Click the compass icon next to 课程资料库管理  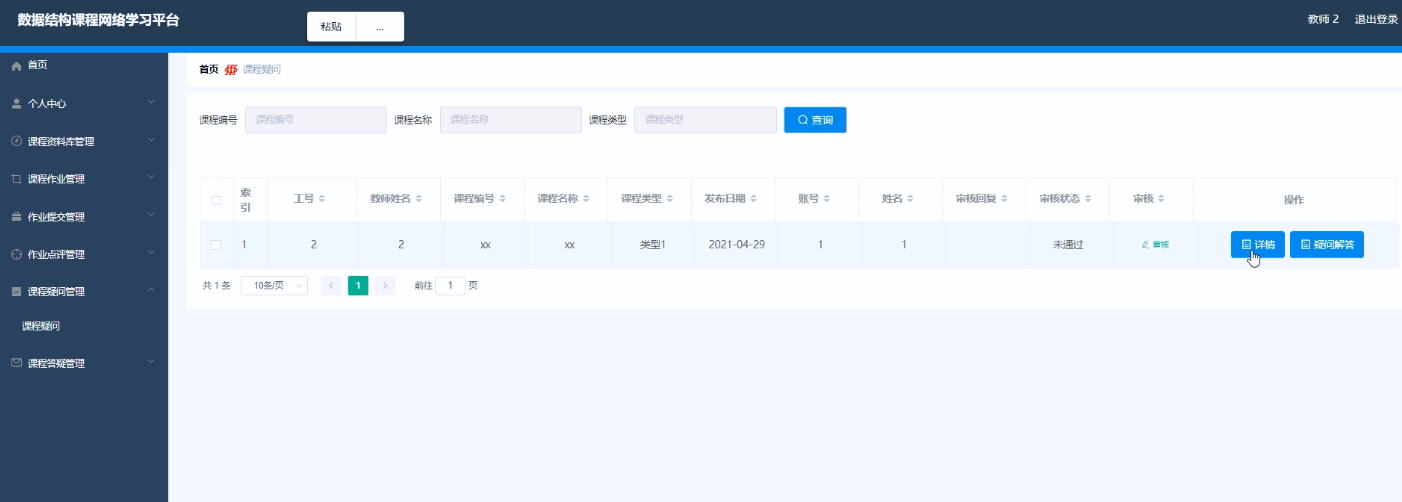(16, 141)
